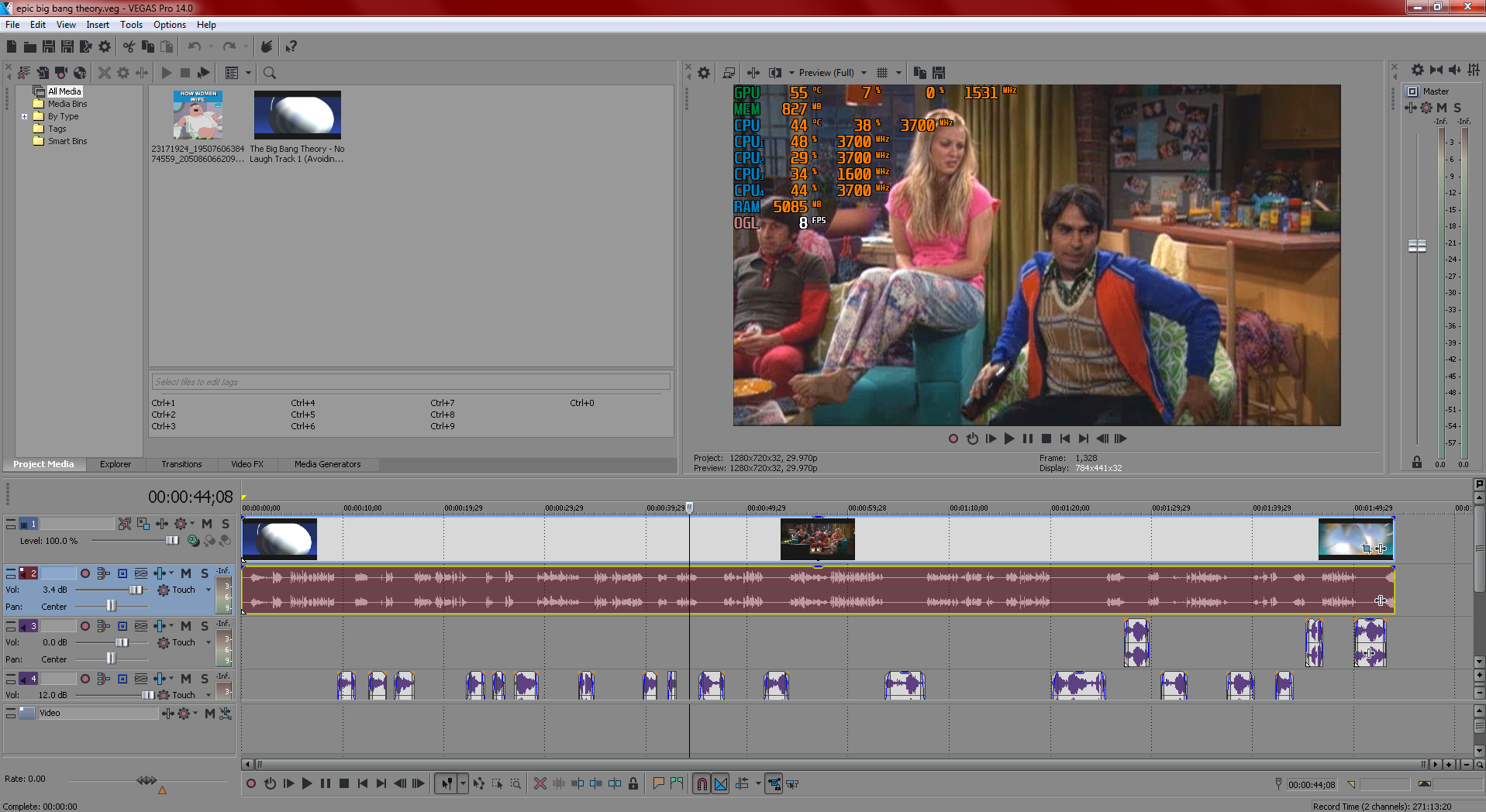Copy snapshot to clipboard in preview
Screen dimensions: 1486x812
(x=920, y=73)
